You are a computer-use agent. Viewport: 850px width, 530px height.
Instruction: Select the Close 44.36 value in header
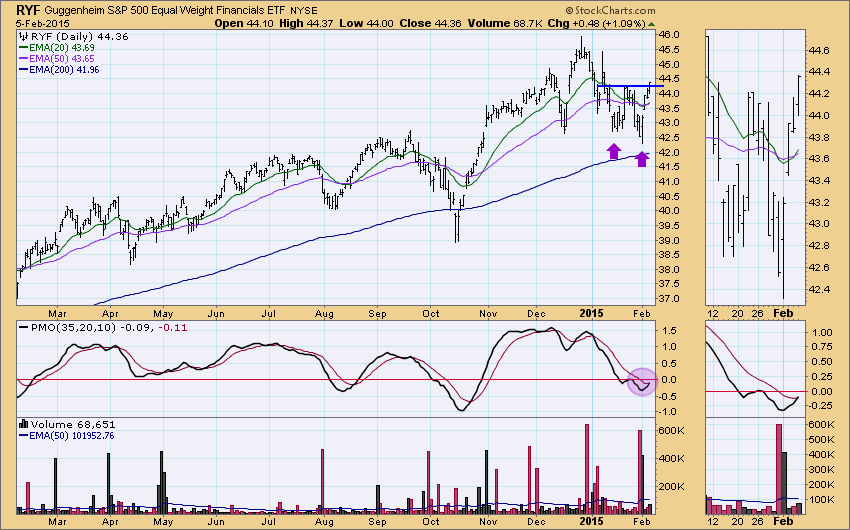click(x=430, y=23)
